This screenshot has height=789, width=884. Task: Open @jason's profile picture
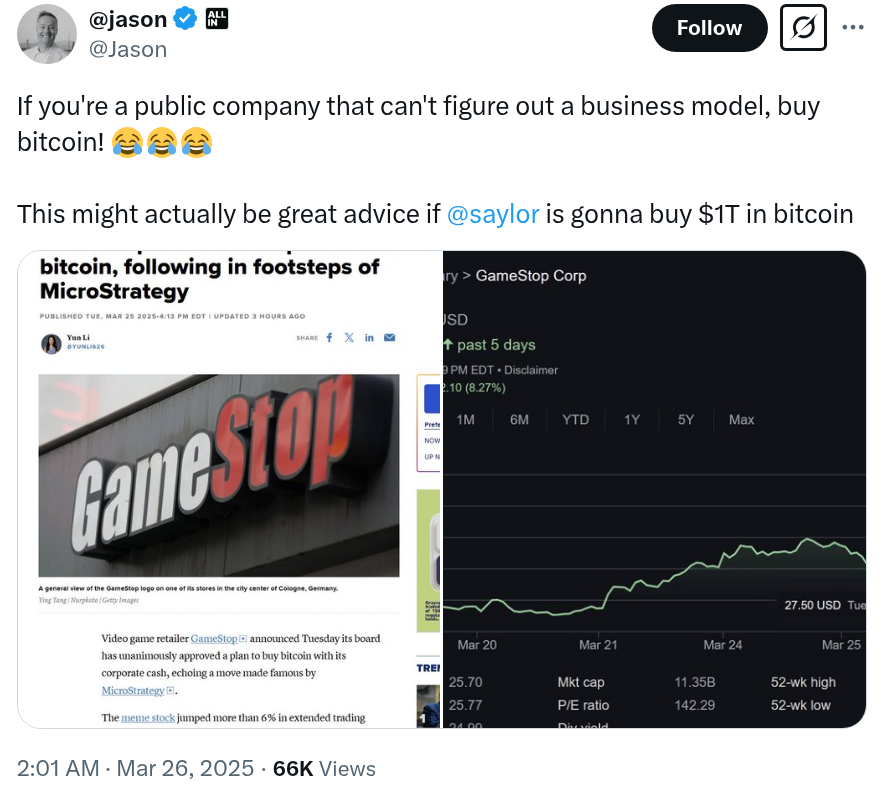(x=47, y=33)
